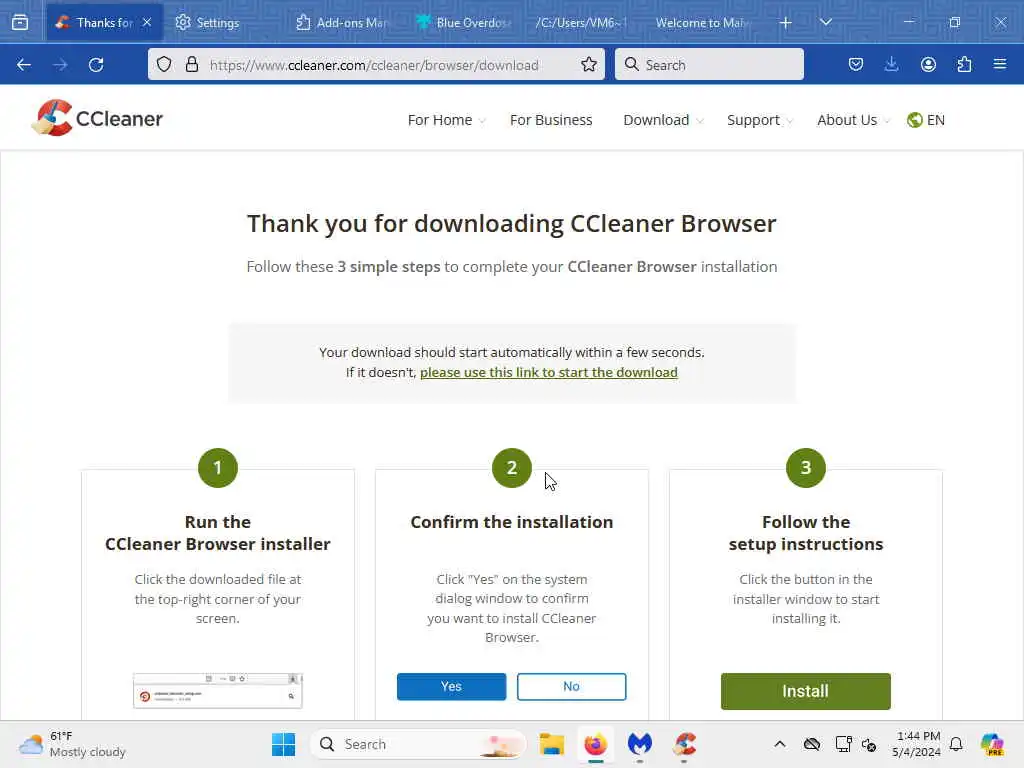Image resolution: width=1024 pixels, height=768 pixels.
Task: Save page to Pocket
Action: [x=856, y=65]
